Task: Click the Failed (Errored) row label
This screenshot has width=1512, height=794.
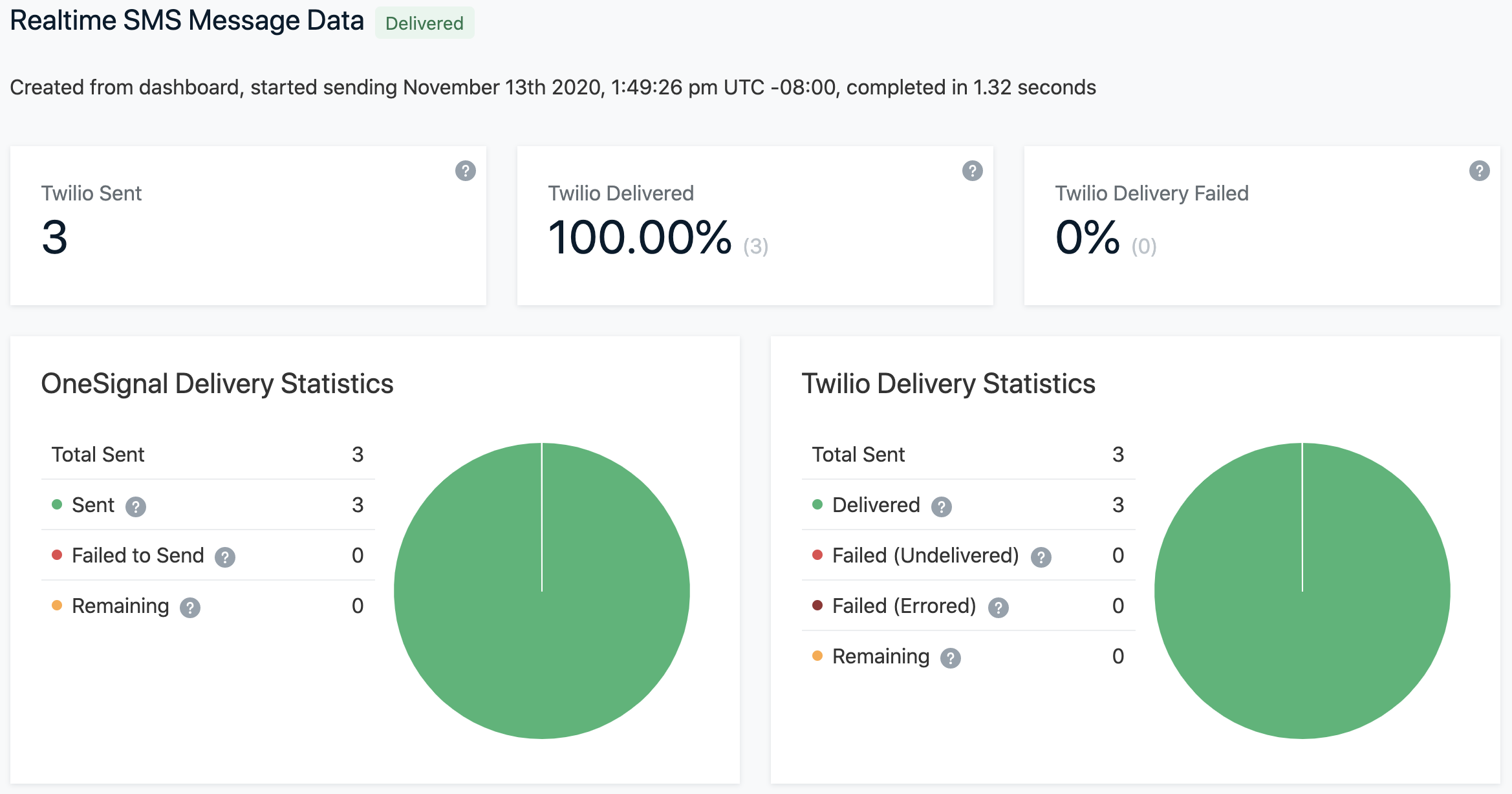Action: pyautogui.click(x=904, y=606)
